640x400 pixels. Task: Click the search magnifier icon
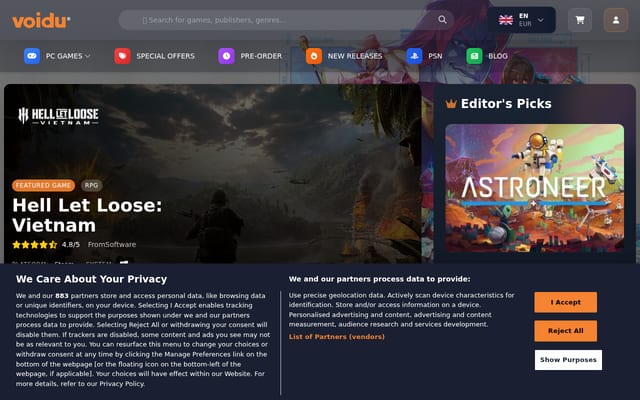coord(442,20)
